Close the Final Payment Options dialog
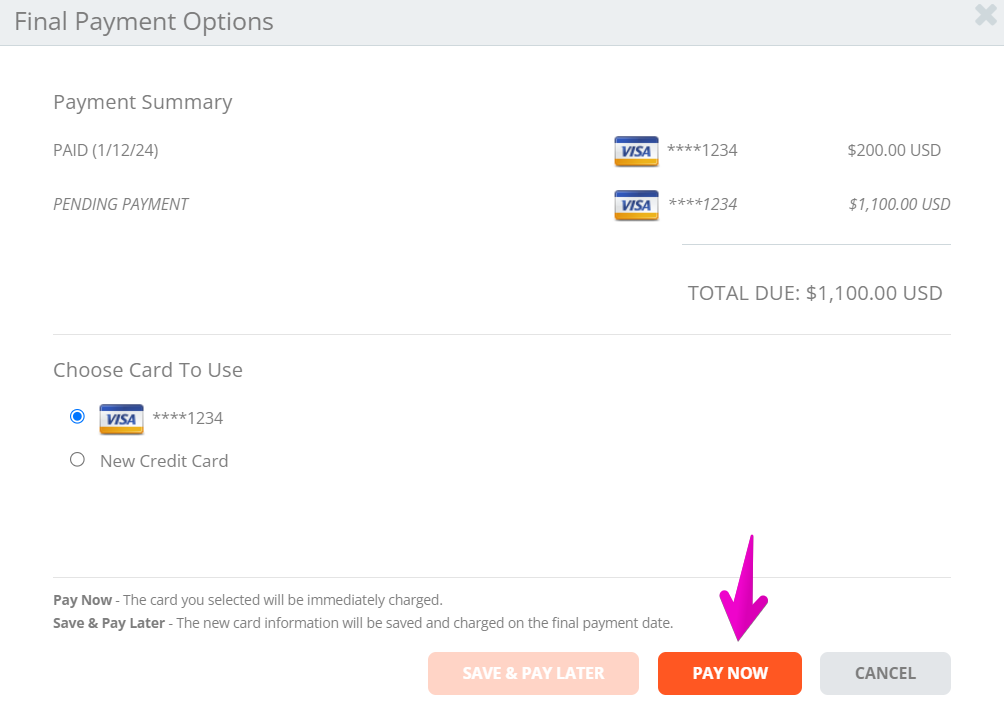The height and width of the screenshot is (708, 1004). (x=985, y=15)
